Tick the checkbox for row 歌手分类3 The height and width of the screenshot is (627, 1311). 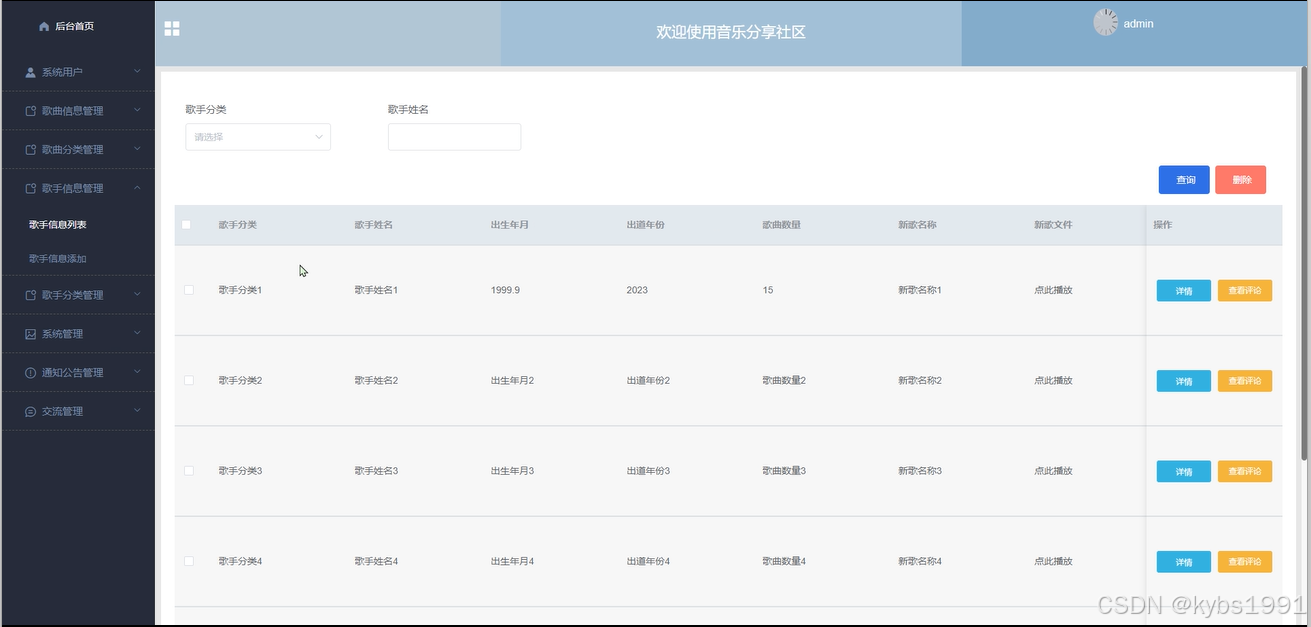point(189,470)
